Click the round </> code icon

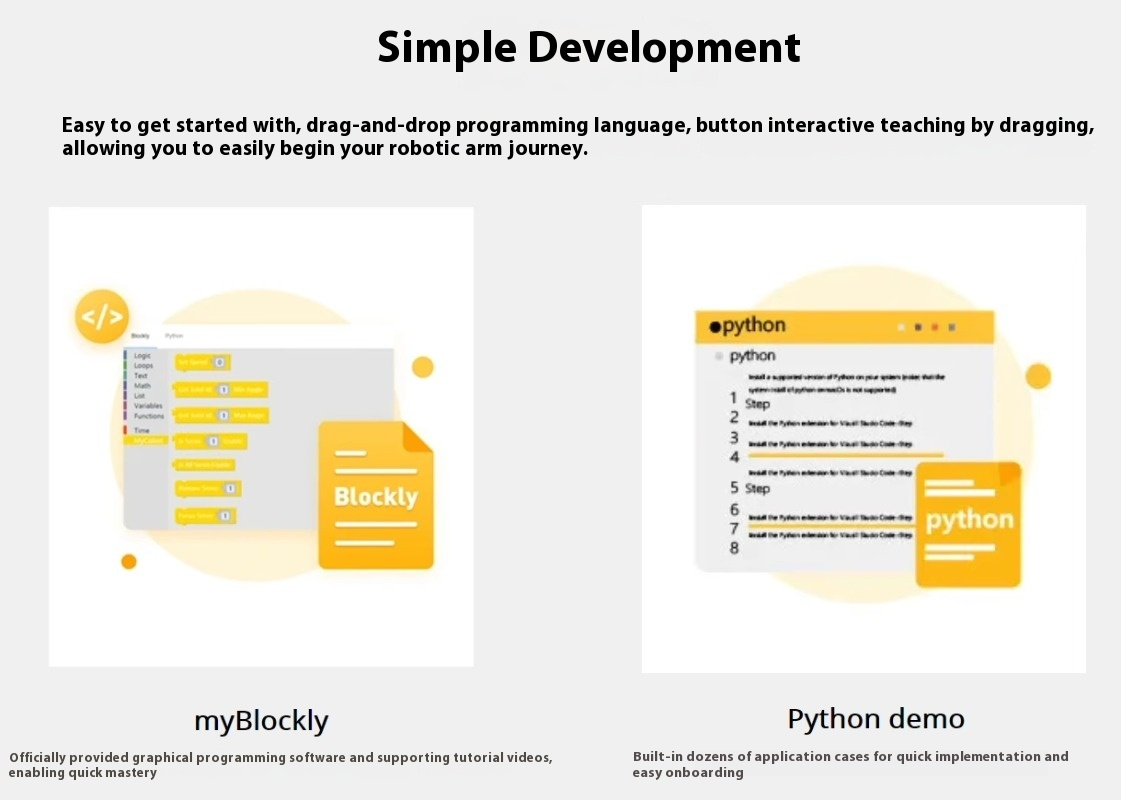(102, 316)
